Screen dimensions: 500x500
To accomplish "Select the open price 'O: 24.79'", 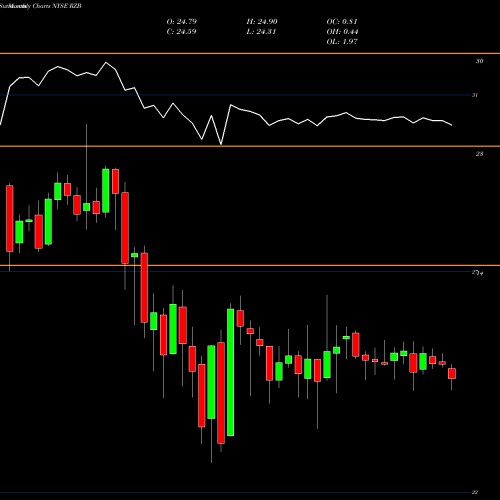I will (182, 22).
